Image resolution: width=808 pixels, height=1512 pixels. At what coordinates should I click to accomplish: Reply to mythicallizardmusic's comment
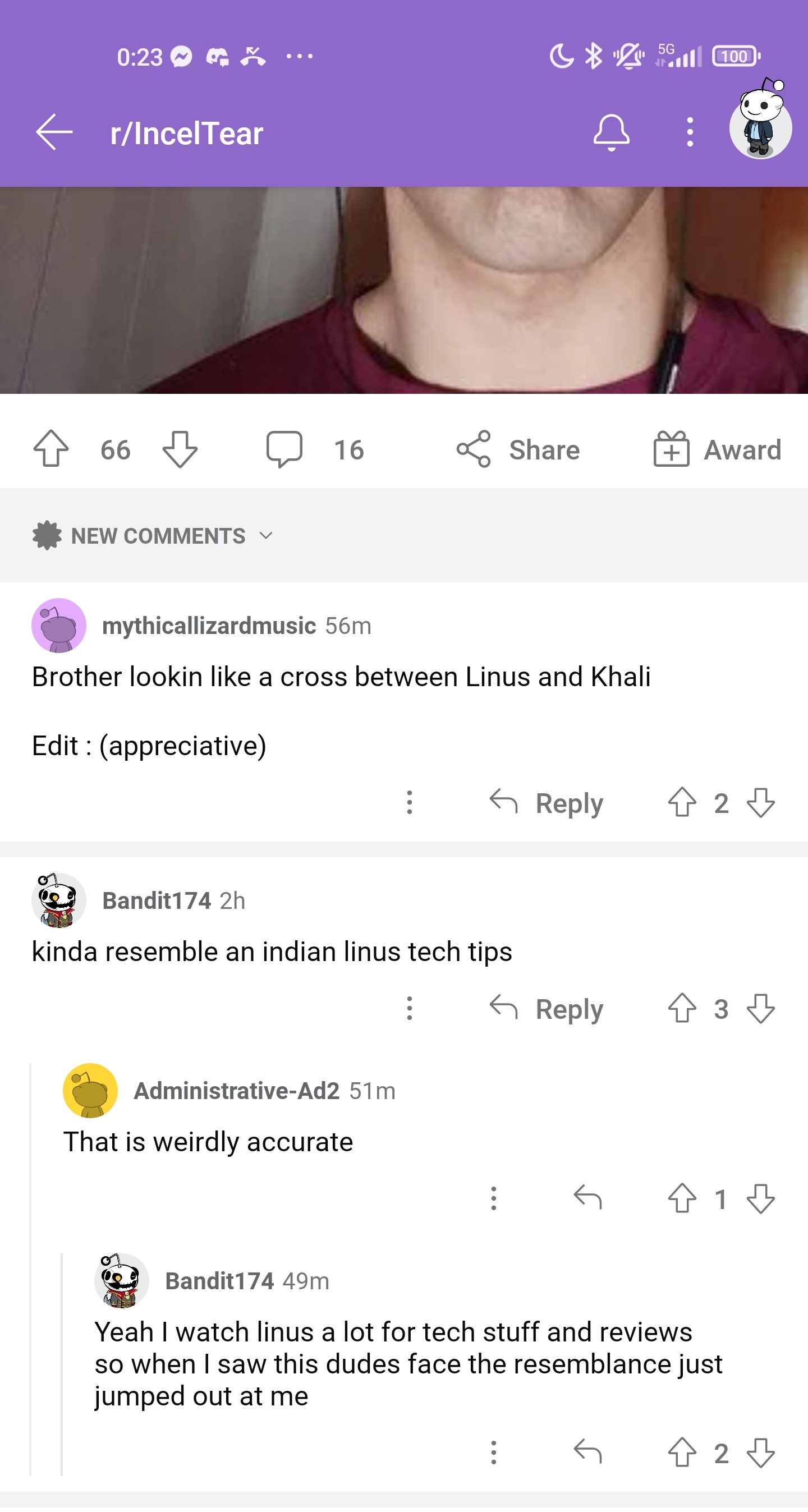click(x=547, y=803)
